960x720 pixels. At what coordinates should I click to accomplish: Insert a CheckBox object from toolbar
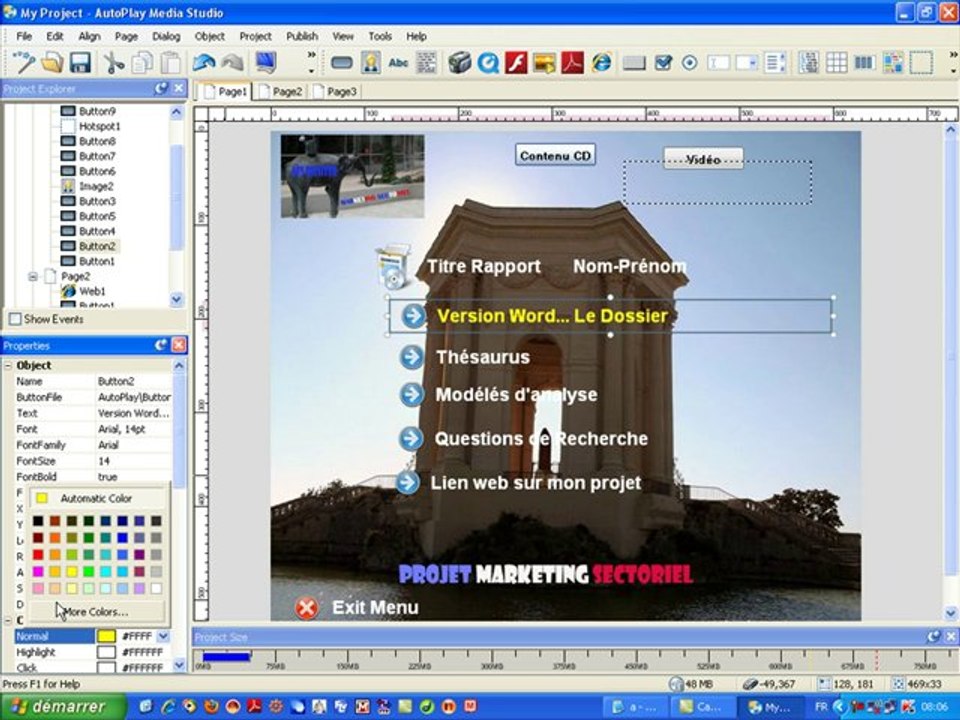663,62
